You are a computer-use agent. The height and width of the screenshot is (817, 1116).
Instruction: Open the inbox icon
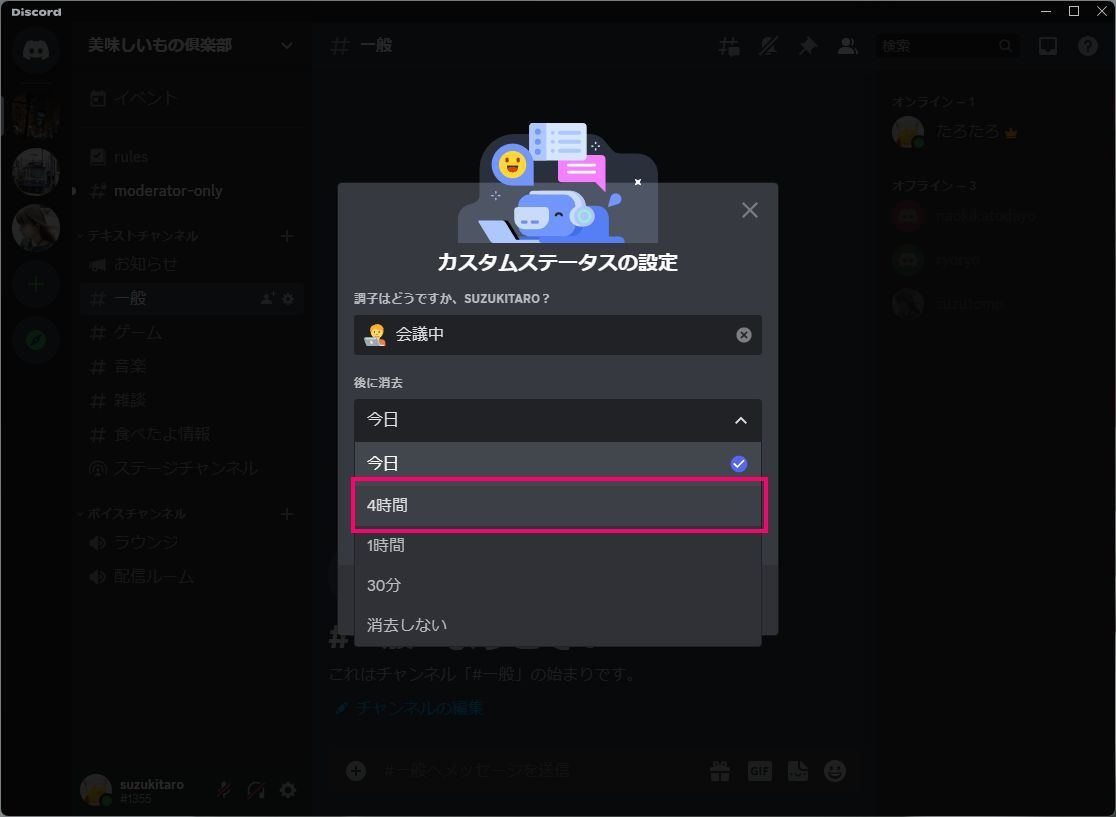(x=1047, y=46)
